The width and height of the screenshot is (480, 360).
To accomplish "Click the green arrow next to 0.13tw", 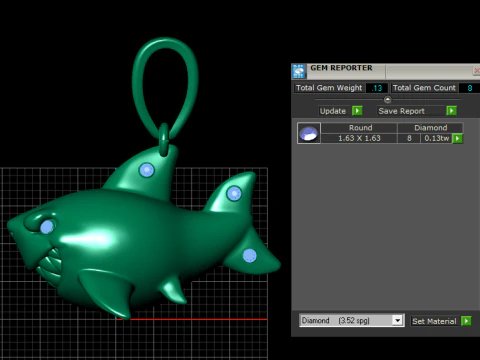I will point(457,138).
